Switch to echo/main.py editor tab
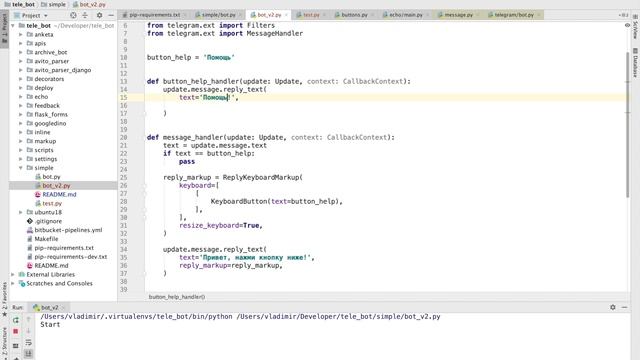This screenshot has height=360, width=640. (x=405, y=15)
